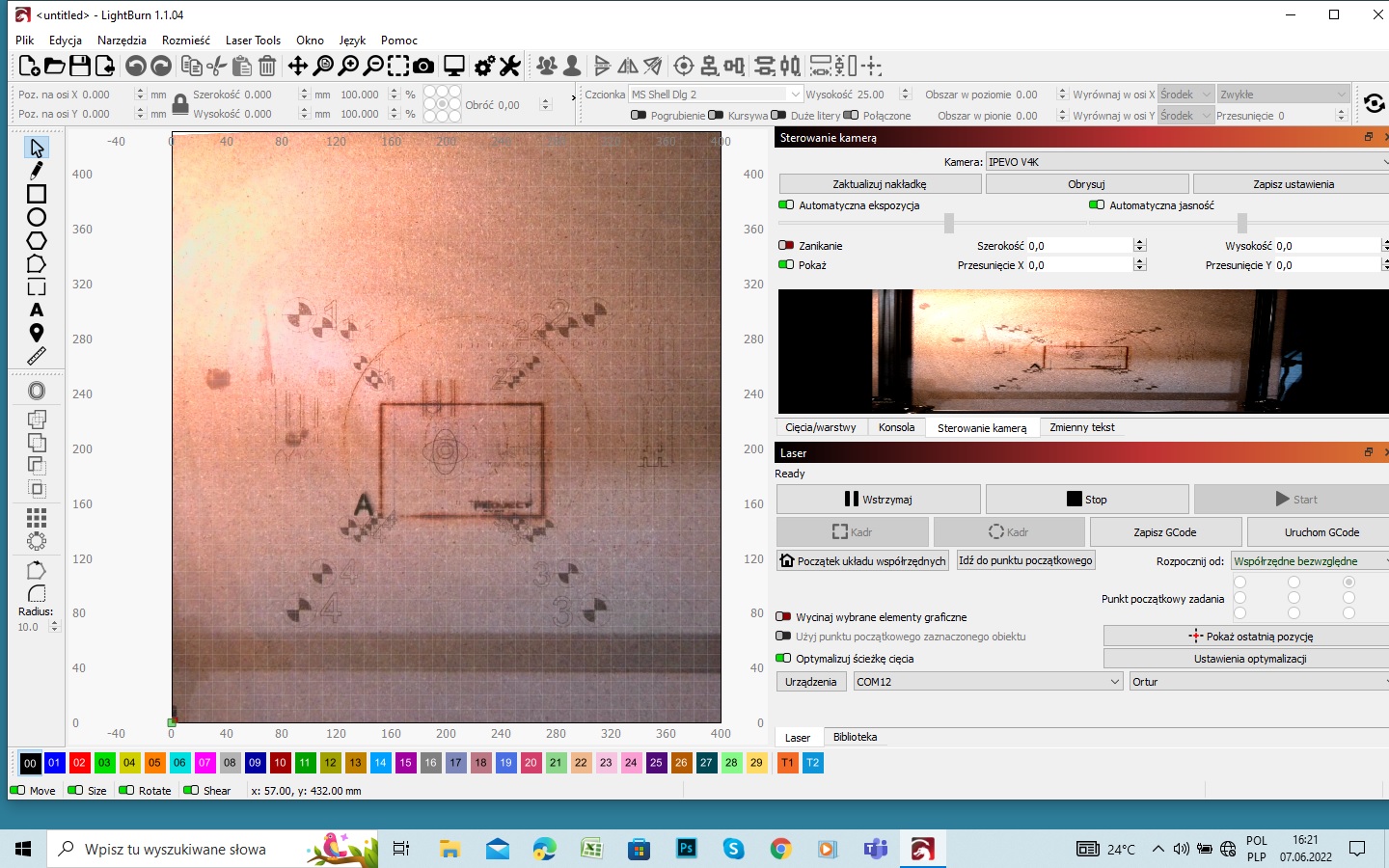Viewport: 1389px width, 868px height.
Task: Select the Ellipse drawing tool
Action: click(x=37, y=217)
